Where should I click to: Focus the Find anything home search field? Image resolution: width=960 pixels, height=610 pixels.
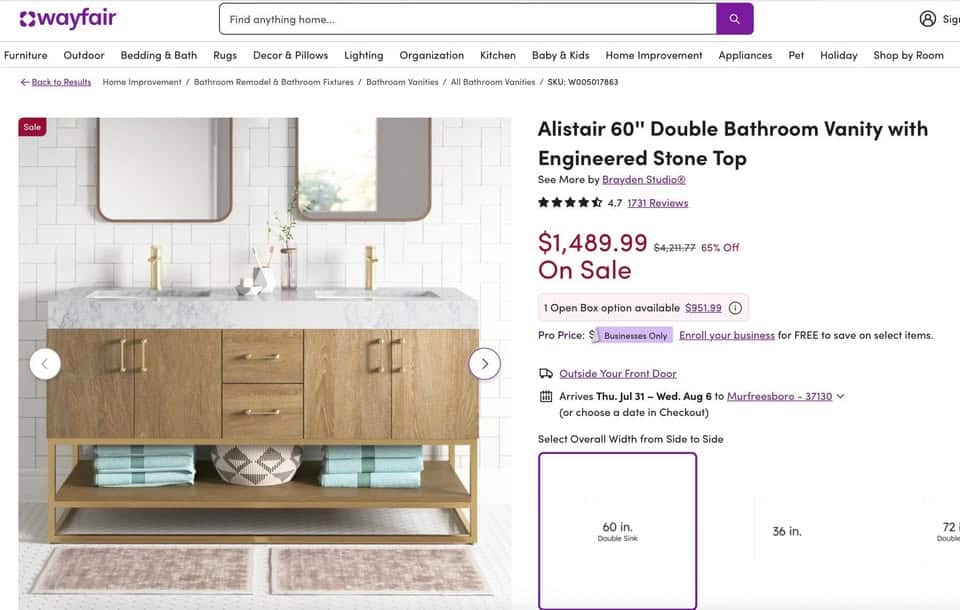click(468, 19)
